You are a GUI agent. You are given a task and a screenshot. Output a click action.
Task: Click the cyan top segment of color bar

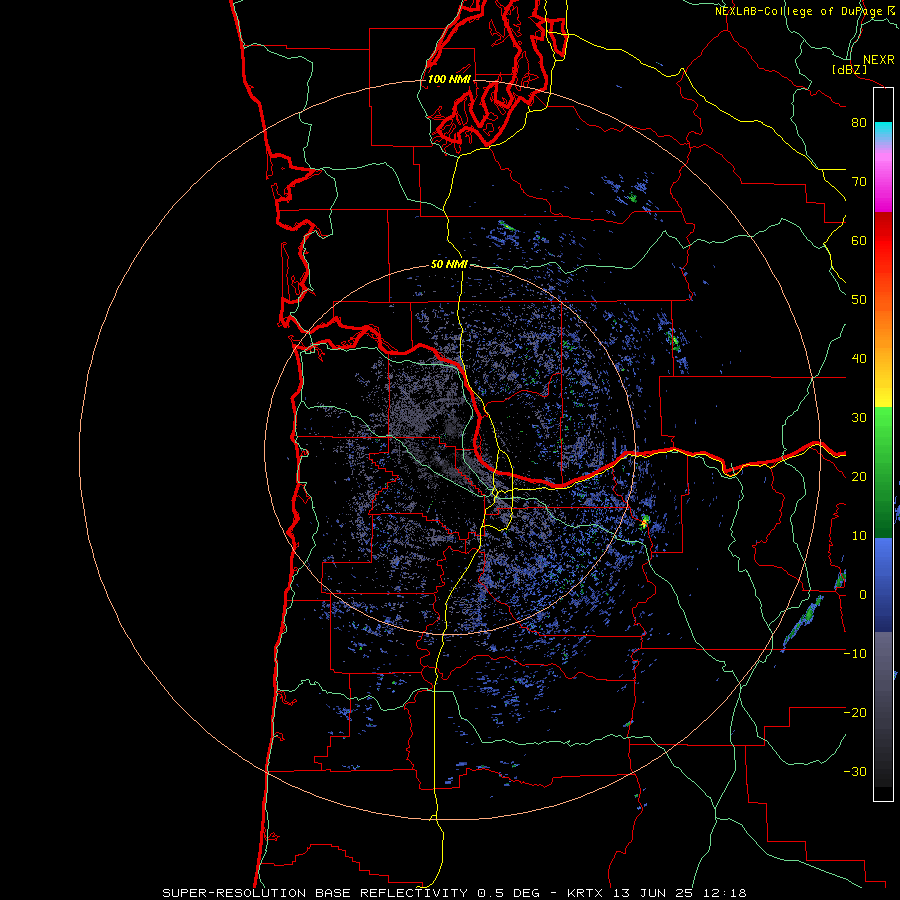pyautogui.click(x=883, y=132)
